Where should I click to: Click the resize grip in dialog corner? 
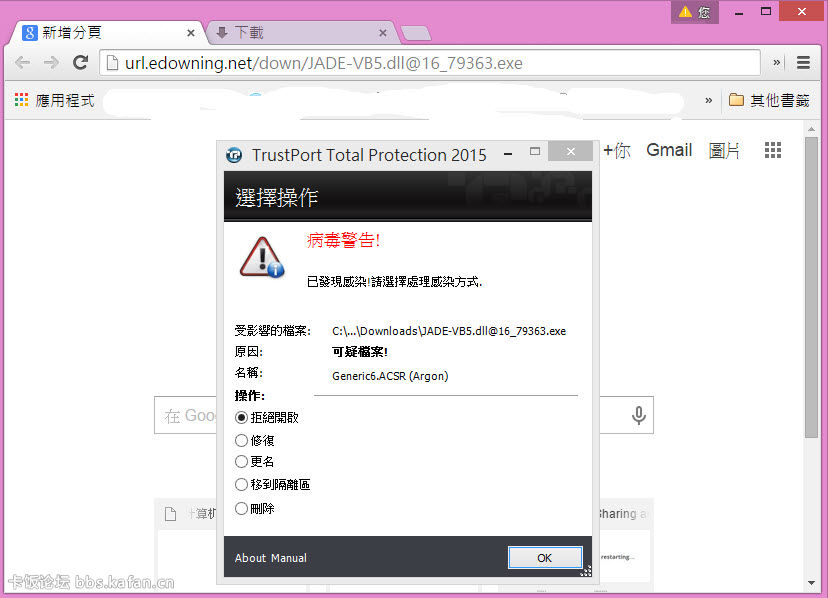pos(586,571)
